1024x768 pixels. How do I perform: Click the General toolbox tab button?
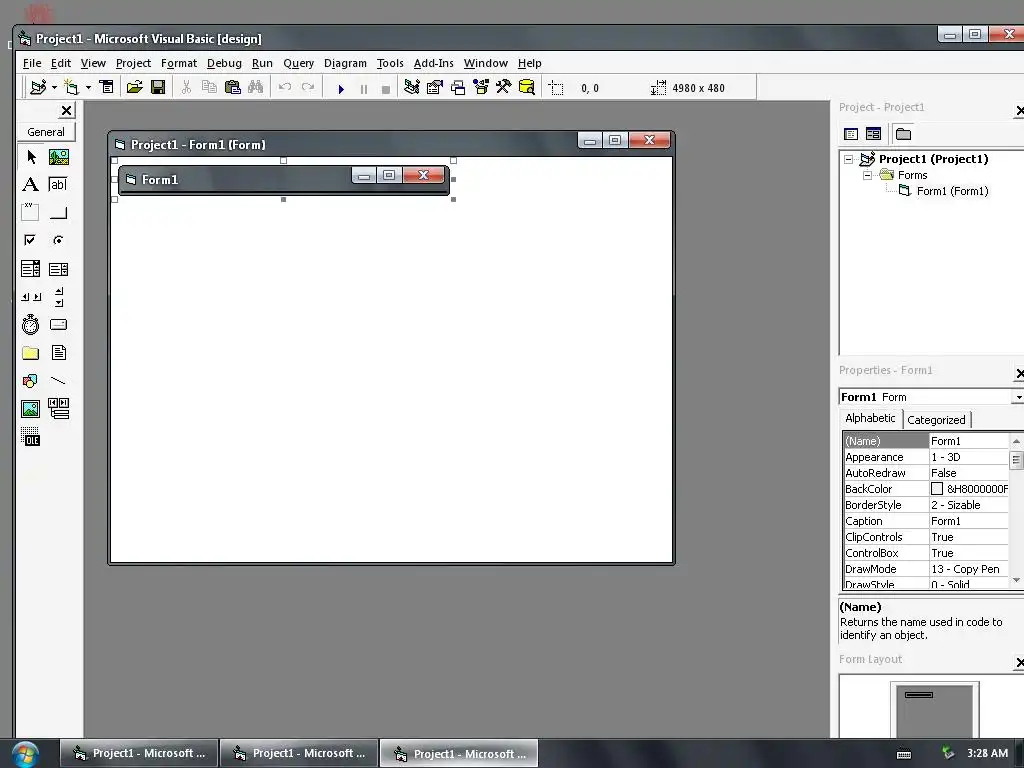tap(46, 132)
